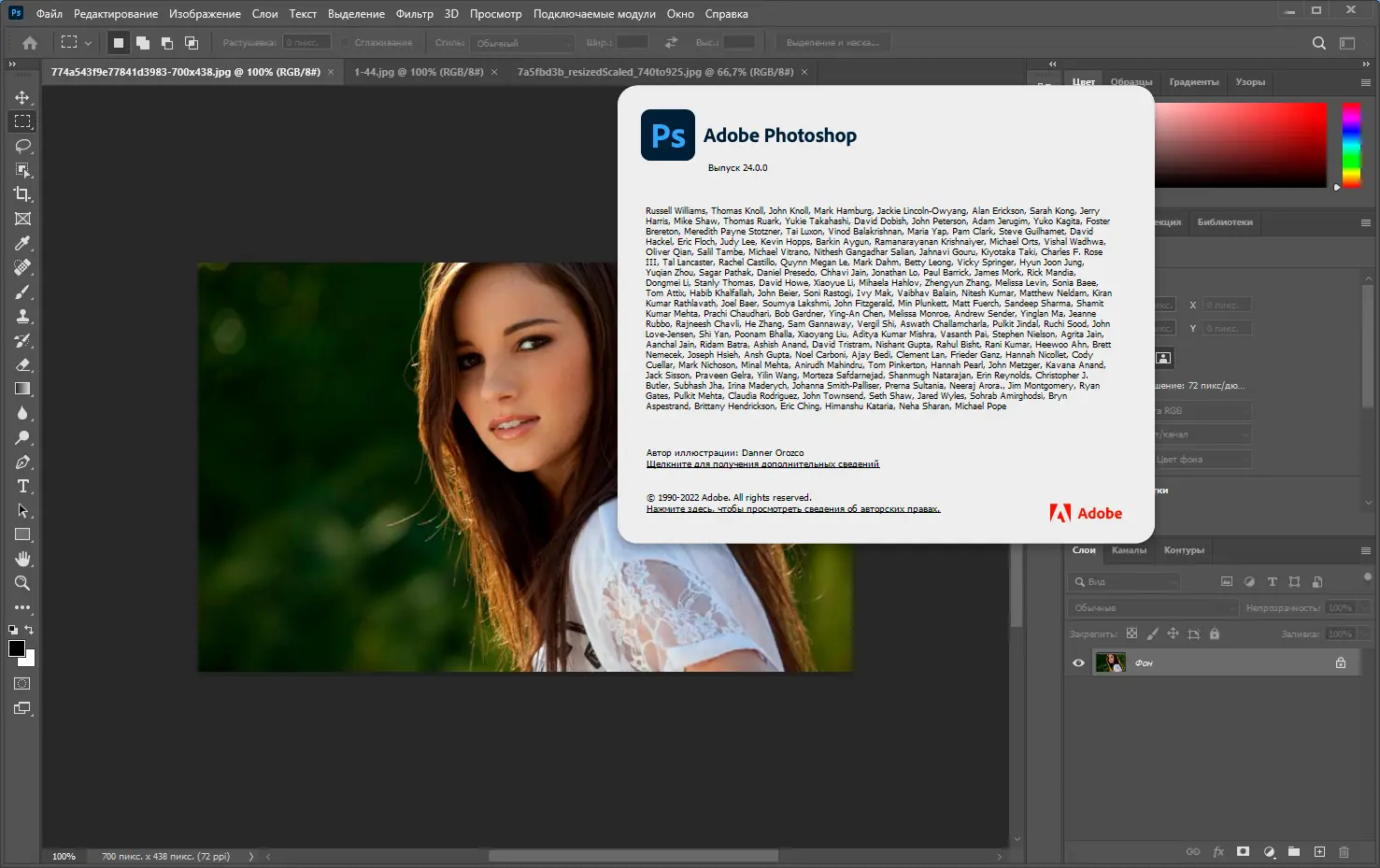The image size is (1380, 868).
Task: Open the Файл menu
Action: (50, 14)
